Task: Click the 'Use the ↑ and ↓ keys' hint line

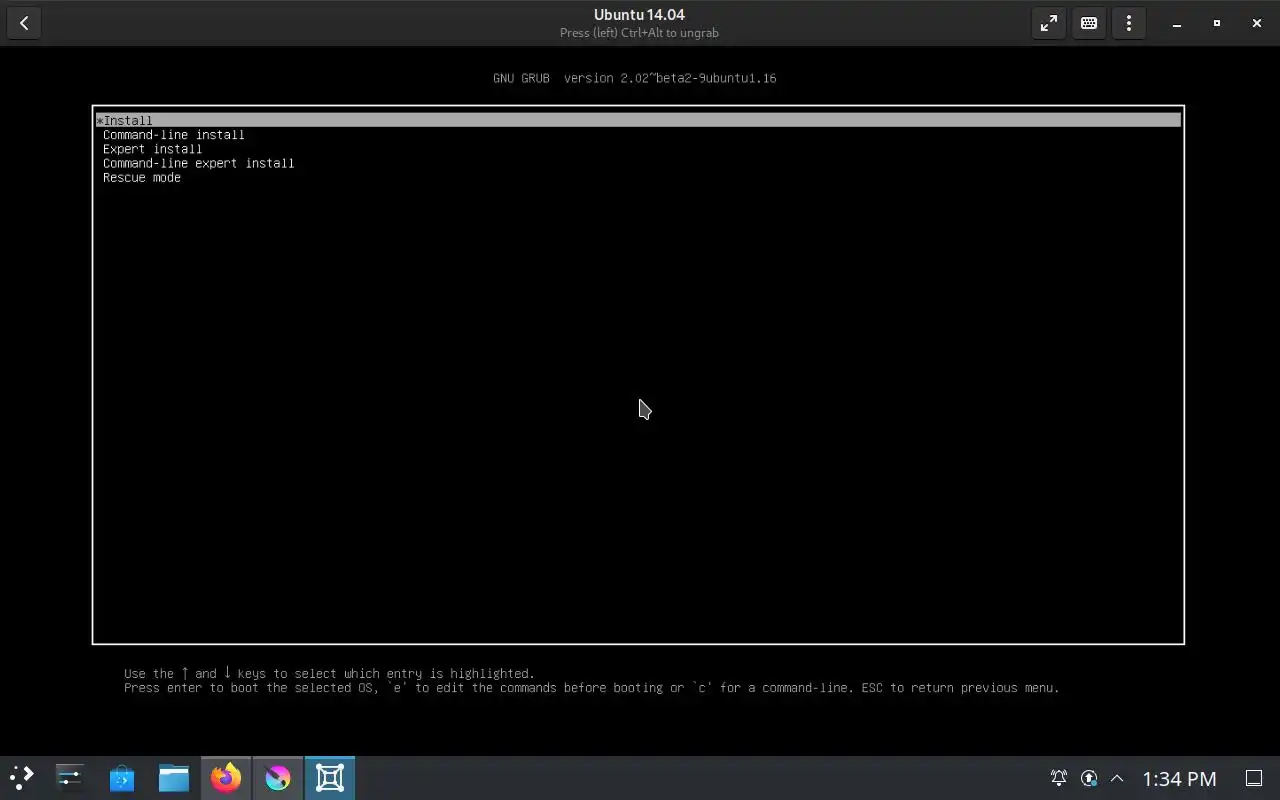Action: [x=329, y=674]
